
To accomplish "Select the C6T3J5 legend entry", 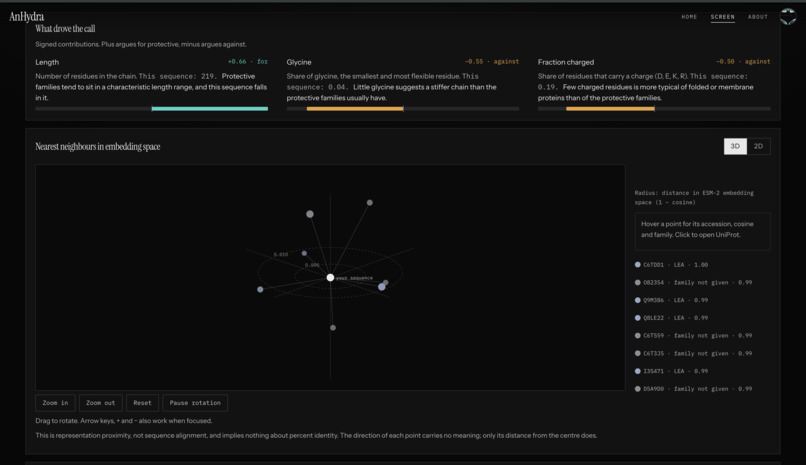I will point(693,354).
